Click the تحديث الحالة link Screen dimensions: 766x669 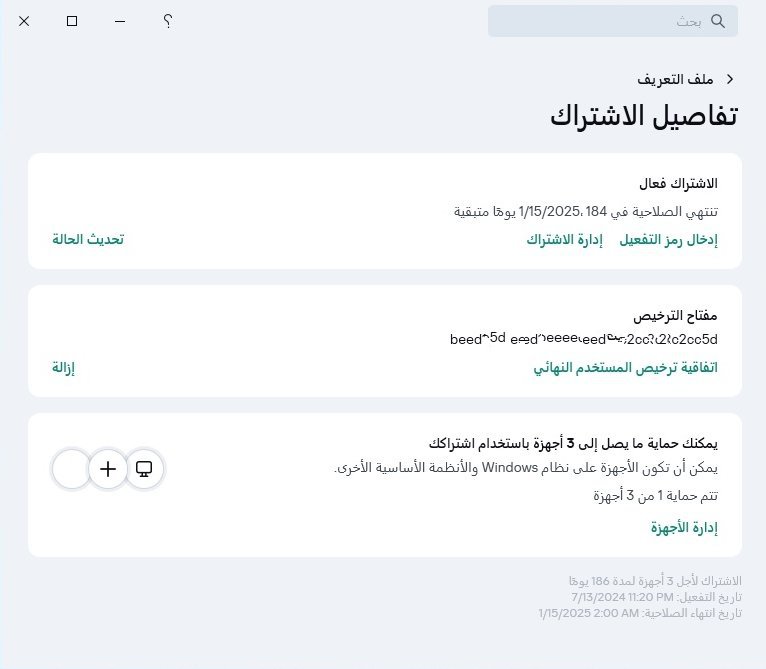pyautogui.click(x=88, y=239)
